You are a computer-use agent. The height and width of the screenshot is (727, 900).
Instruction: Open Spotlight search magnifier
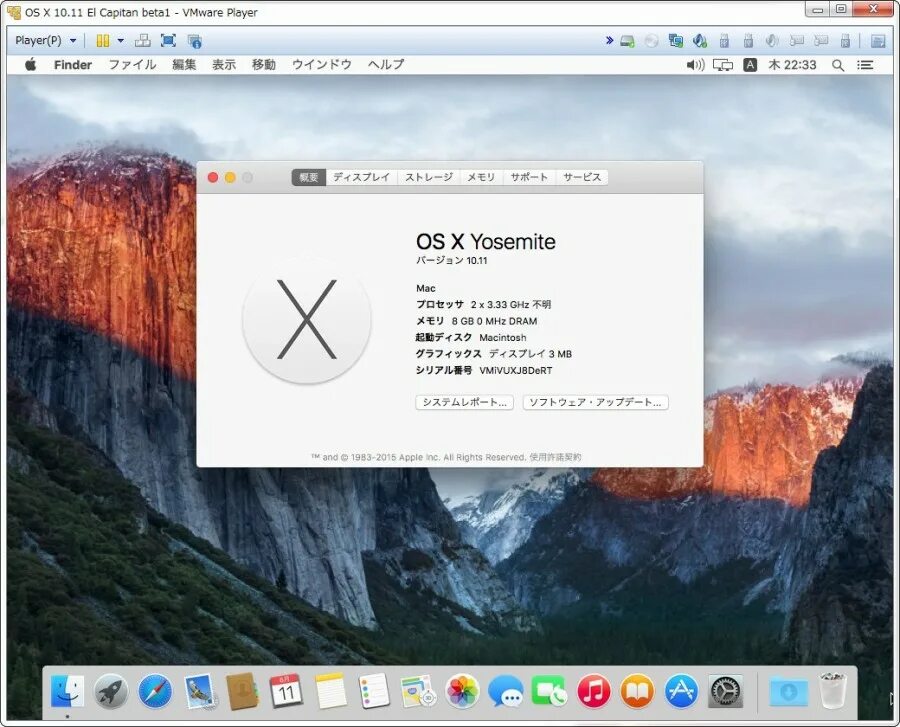[x=838, y=65]
